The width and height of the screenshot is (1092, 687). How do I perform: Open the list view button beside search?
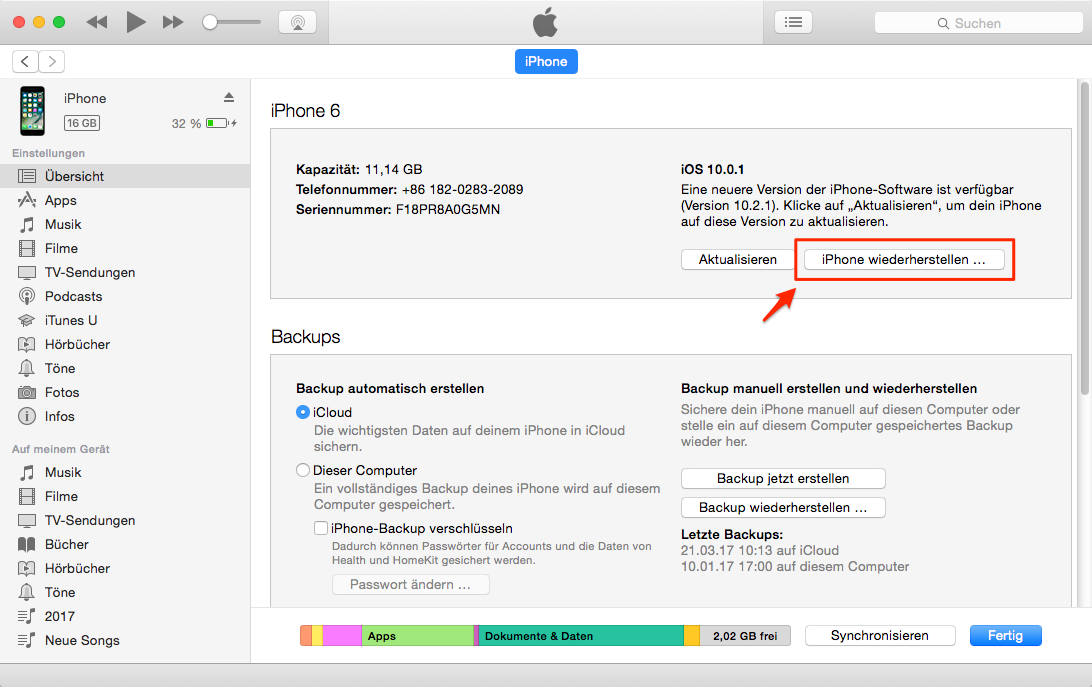click(793, 22)
